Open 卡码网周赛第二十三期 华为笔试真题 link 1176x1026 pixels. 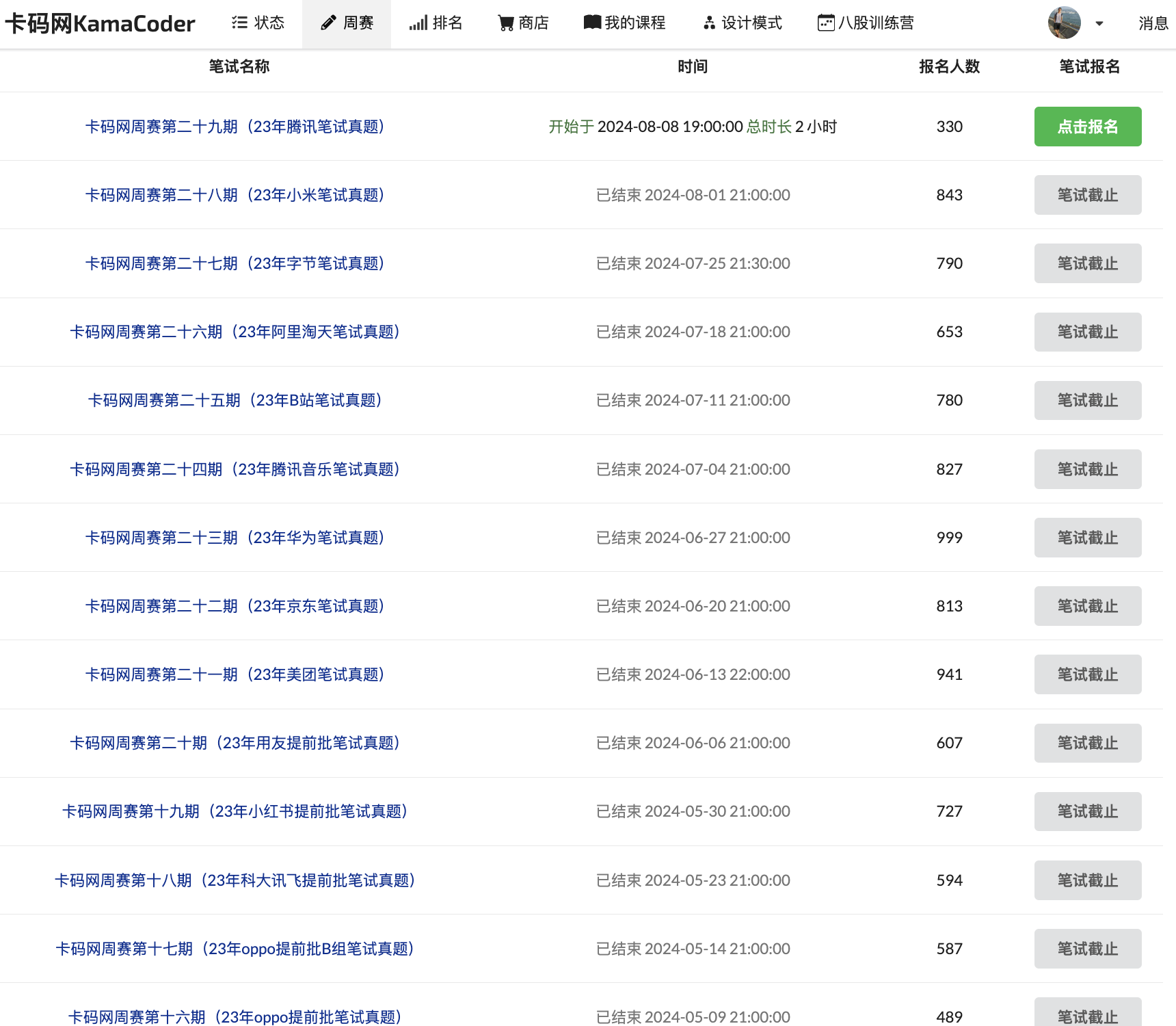point(235,538)
